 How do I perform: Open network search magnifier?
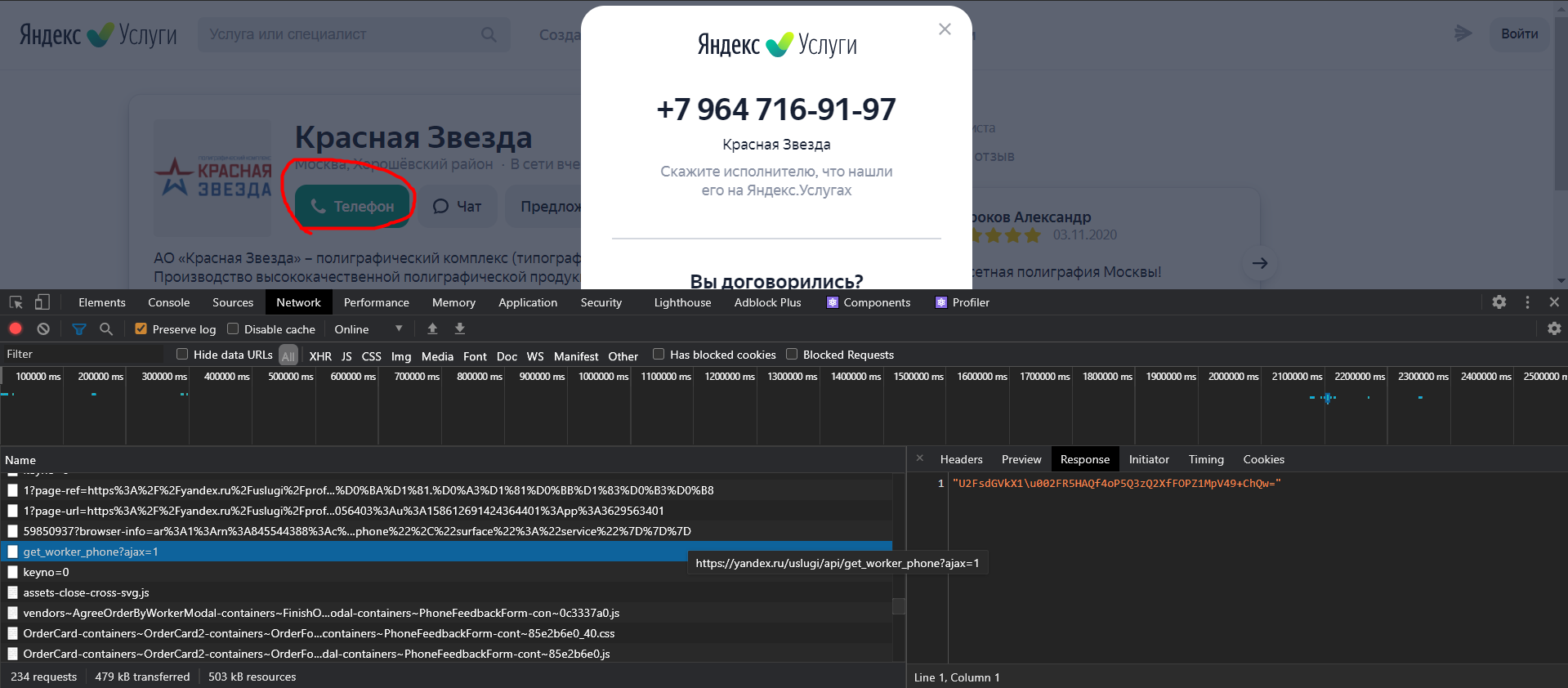[106, 328]
